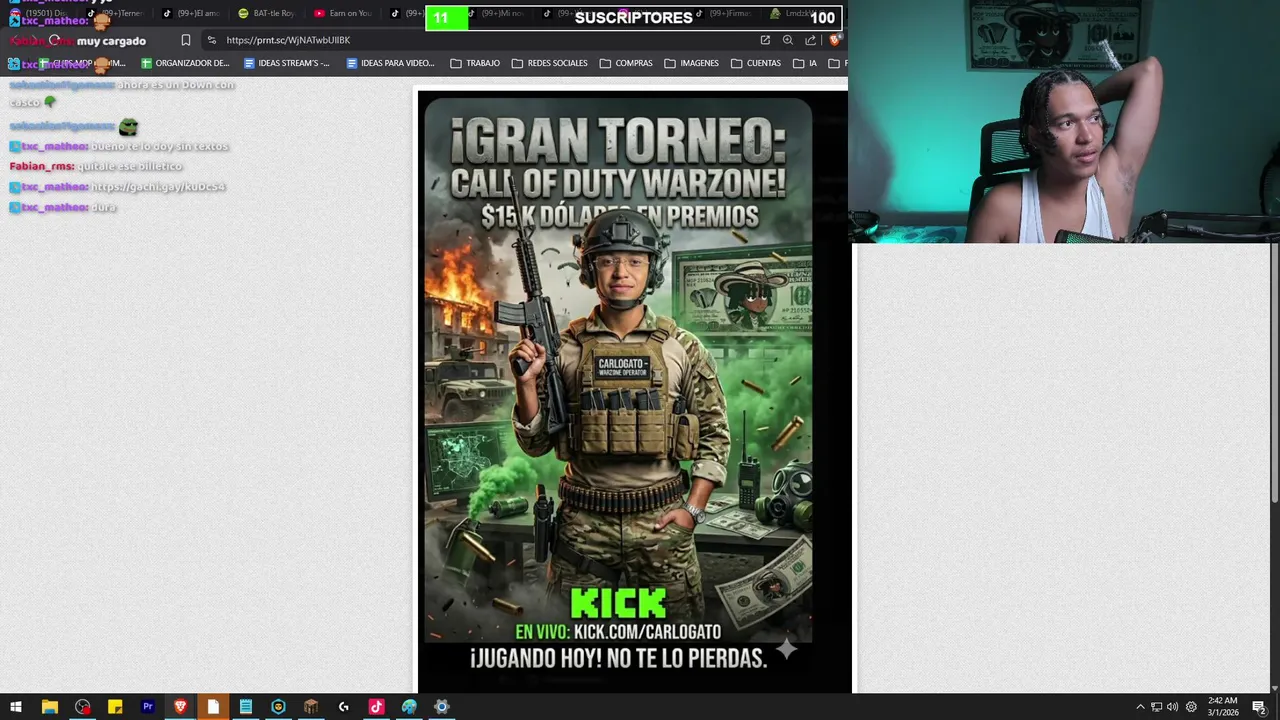Open Adobe Premiere Pro from the taskbar
This screenshot has width=1280, height=720.
147,707
